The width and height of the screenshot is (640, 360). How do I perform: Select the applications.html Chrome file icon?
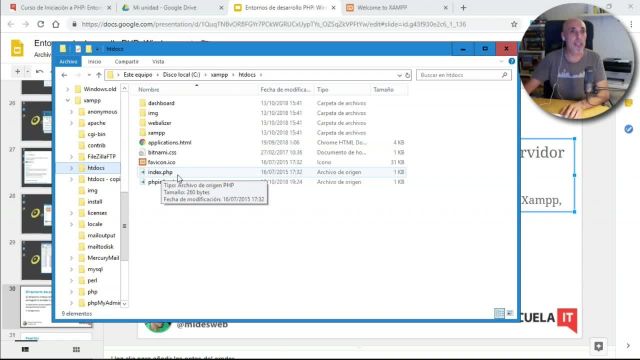pos(142,142)
